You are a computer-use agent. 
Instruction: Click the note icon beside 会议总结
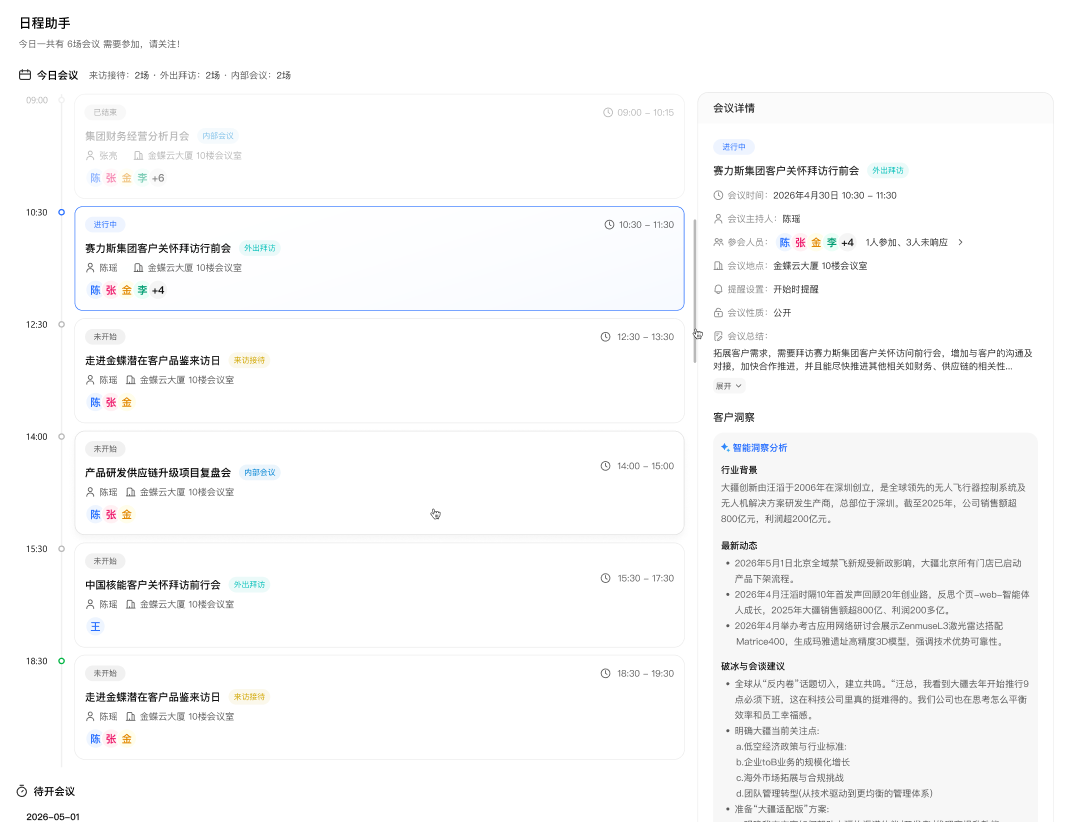point(718,336)
